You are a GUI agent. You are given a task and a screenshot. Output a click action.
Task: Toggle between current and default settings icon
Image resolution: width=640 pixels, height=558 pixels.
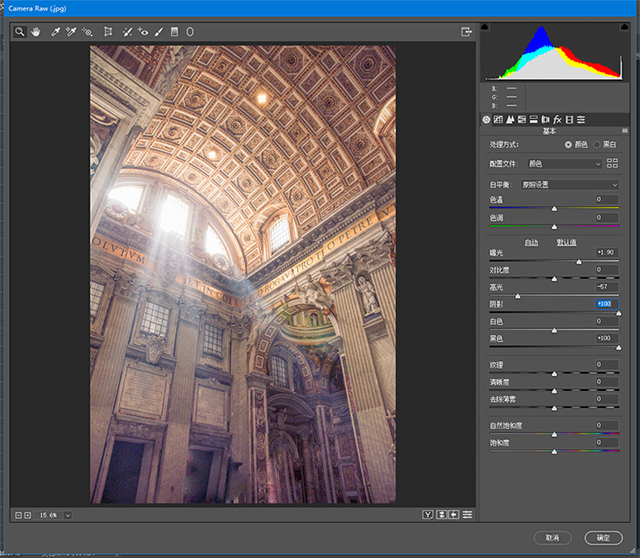(x=467, y=515)
